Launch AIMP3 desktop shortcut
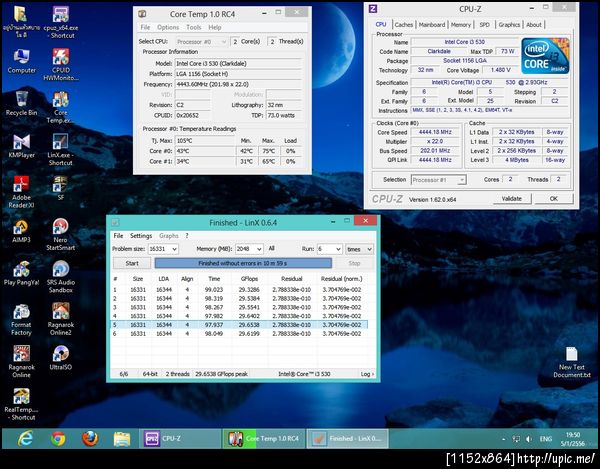The image size is (600, 469). pyautogui.click(x=21, y=231)
